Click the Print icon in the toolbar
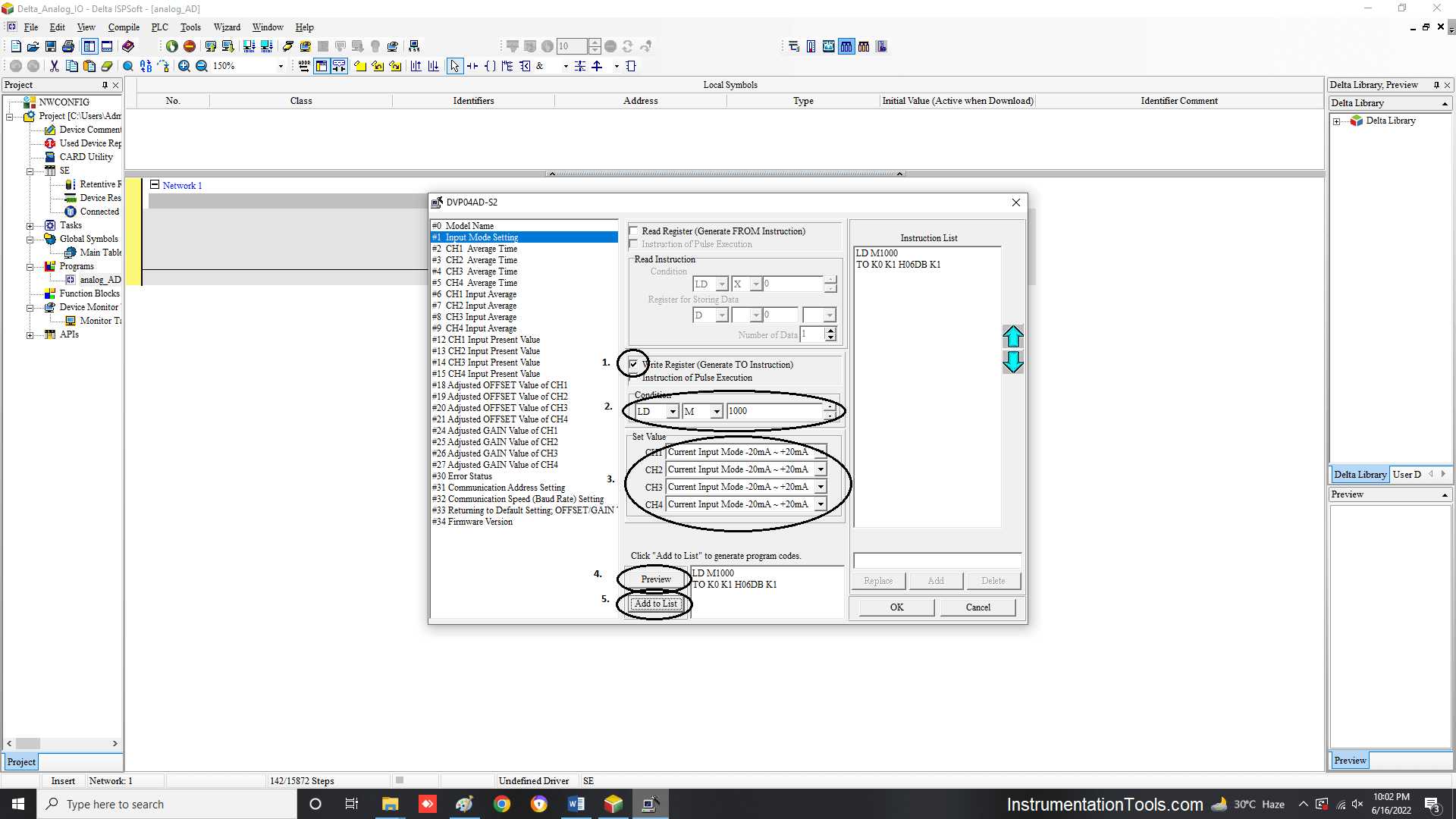Viewport: 1456px width, 819px height. tap(67, 46)
